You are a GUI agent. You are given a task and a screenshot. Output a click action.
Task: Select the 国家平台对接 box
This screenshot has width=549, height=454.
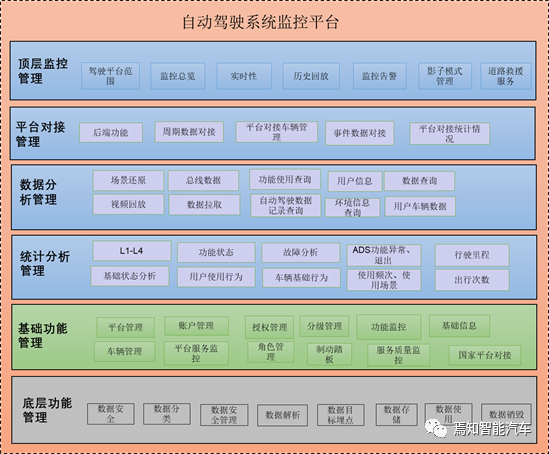485,355
